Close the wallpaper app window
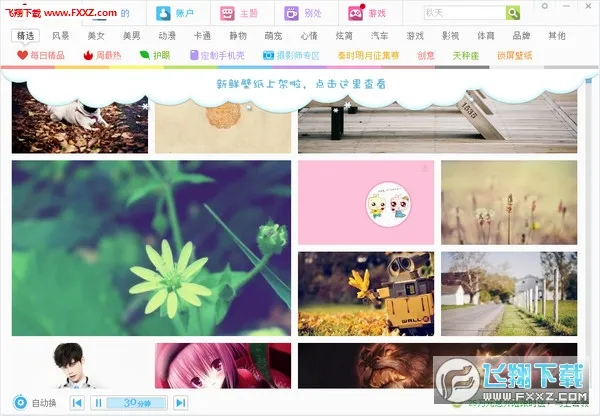The height and width of the screenshot is (416, 600). [589, 6]
